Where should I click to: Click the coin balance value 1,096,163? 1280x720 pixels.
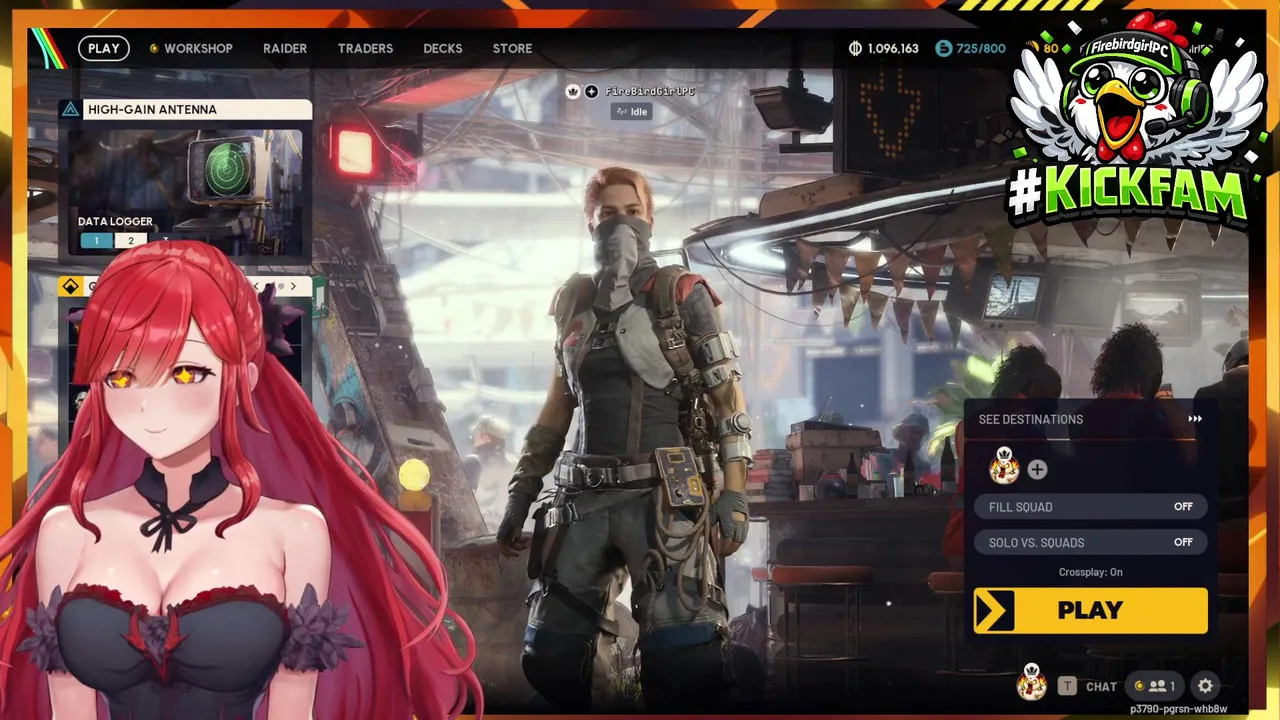893,48
